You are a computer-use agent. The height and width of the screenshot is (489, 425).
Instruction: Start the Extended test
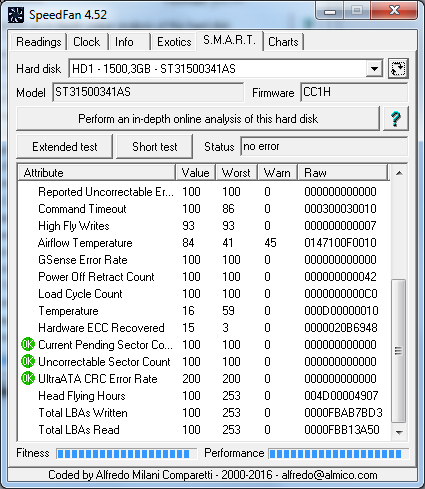65,147
